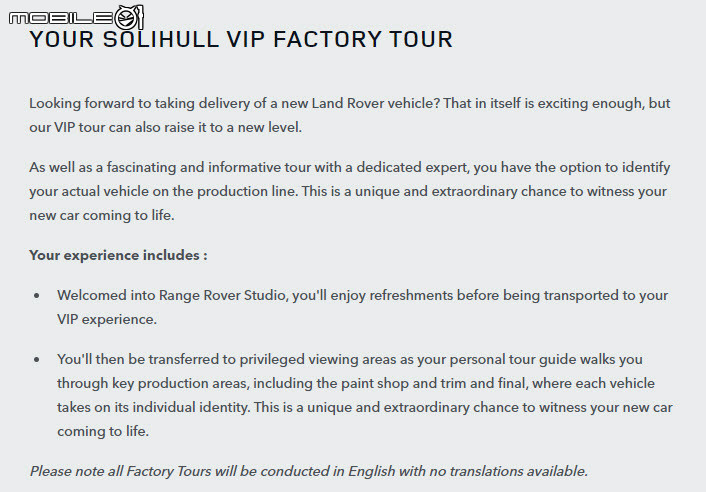The width and height of the screenshot is (706, 492).
Task: Click the 'production line' phrase in the second paragraph
Action: tap(247, 191)
